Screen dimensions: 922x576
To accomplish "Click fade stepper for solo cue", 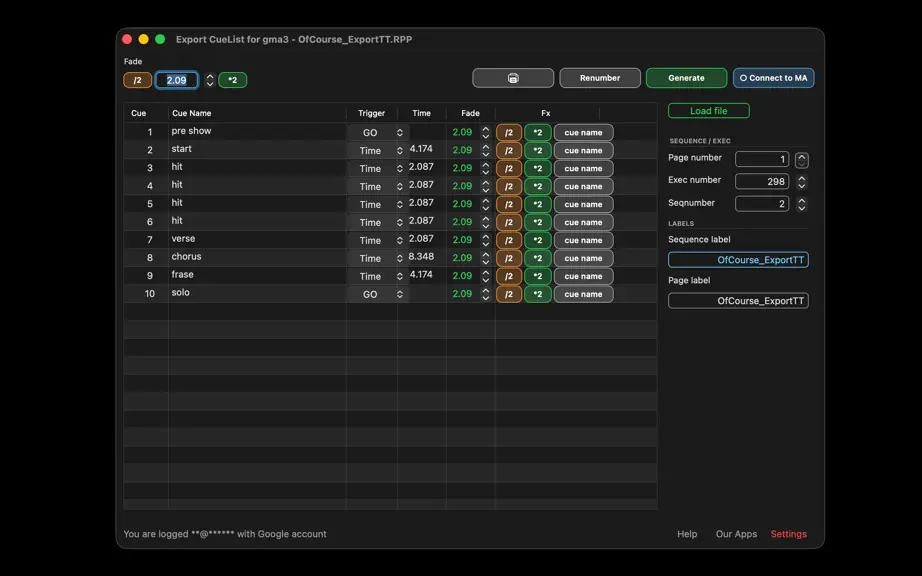I will [x=486, y=294].
